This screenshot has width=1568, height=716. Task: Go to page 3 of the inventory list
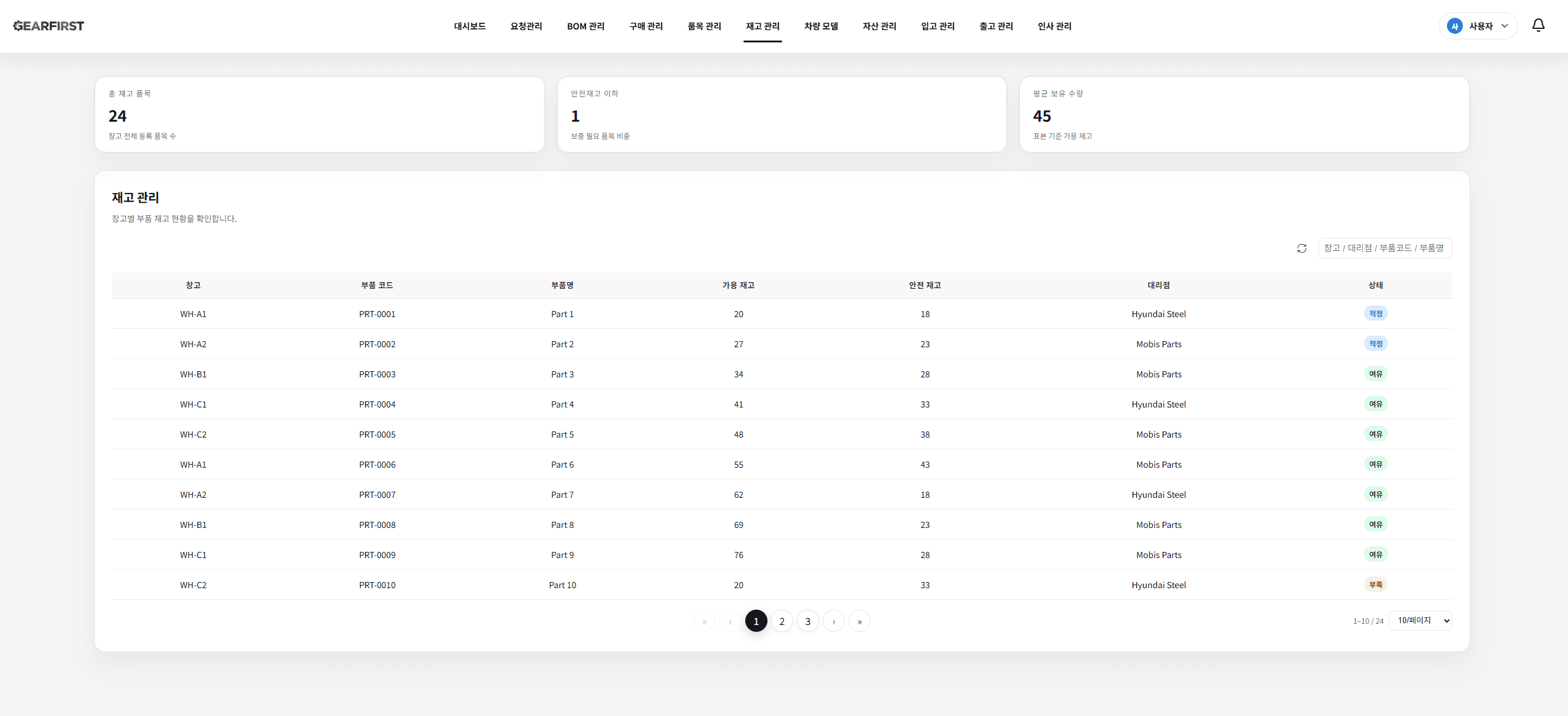[x=807, y=621]
